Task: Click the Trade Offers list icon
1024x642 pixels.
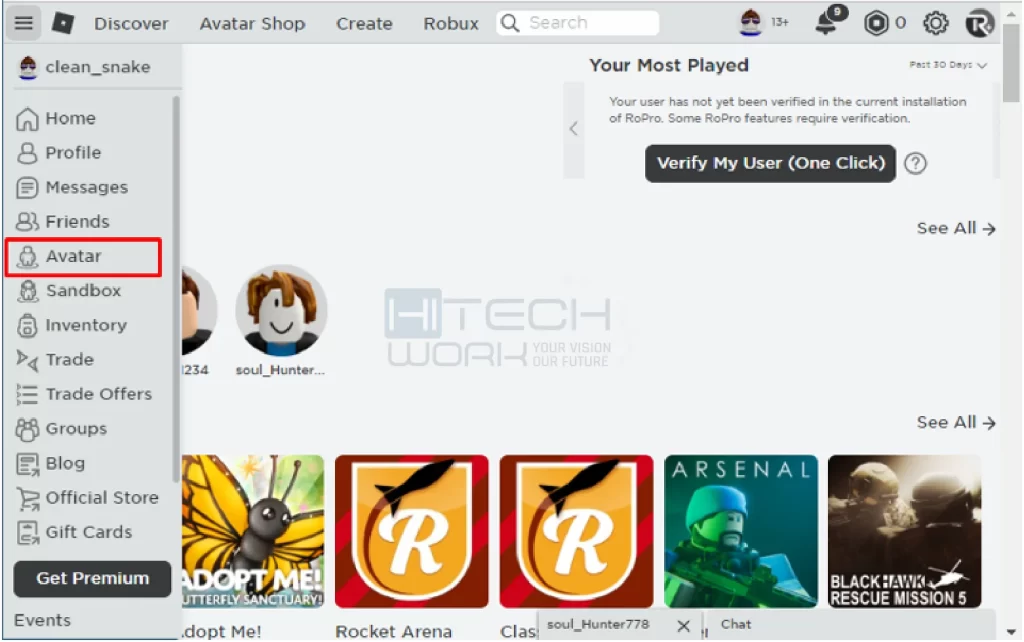Action: point(27,394)
